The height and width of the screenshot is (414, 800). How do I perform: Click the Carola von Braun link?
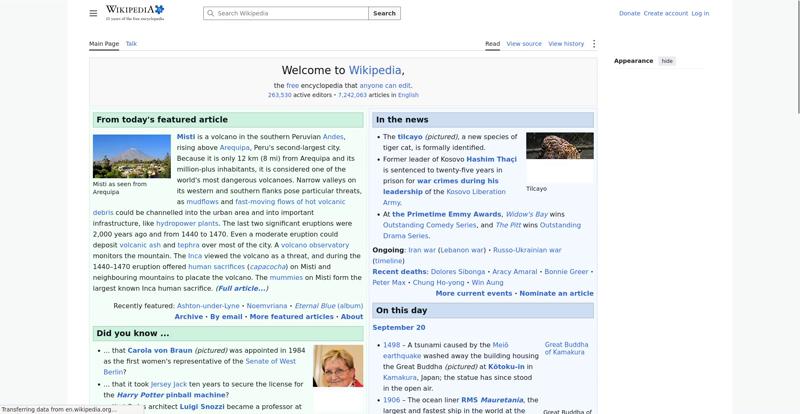(160, 351)
